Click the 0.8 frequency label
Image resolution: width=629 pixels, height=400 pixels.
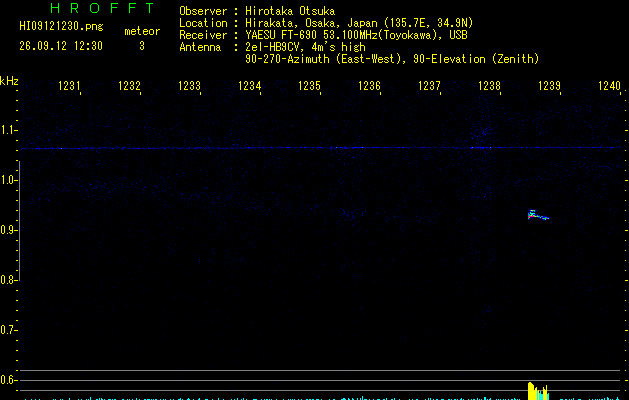point(8,280)
